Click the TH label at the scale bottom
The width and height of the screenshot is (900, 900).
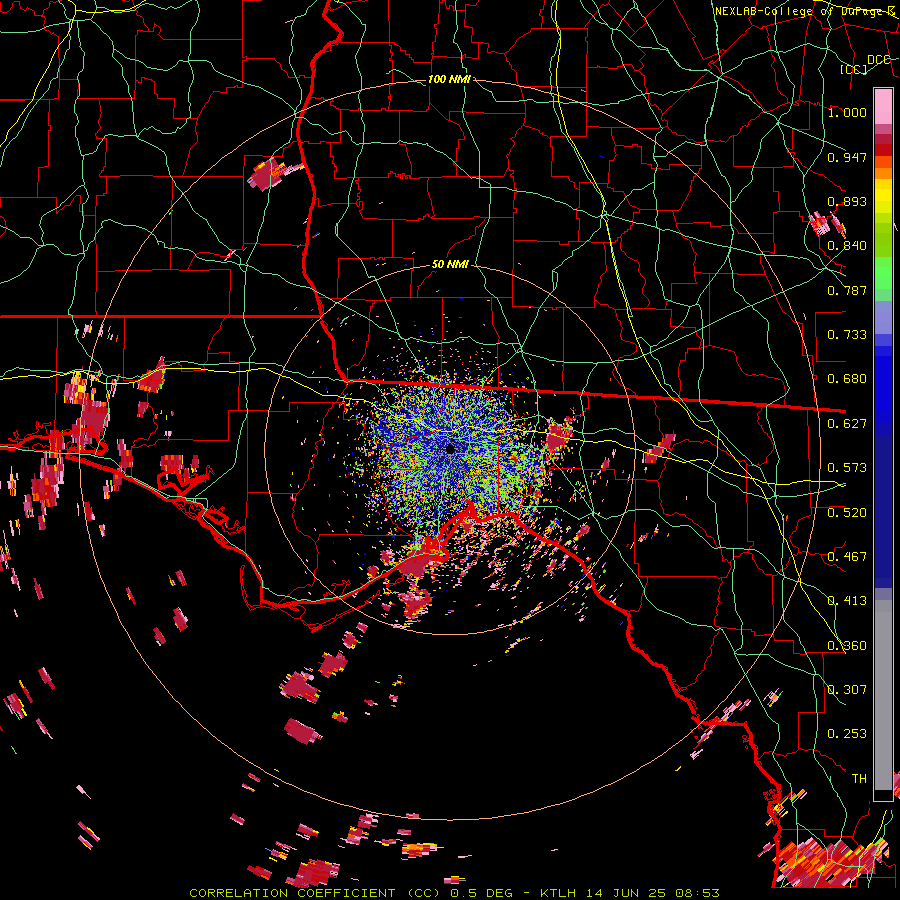[859, 779]
